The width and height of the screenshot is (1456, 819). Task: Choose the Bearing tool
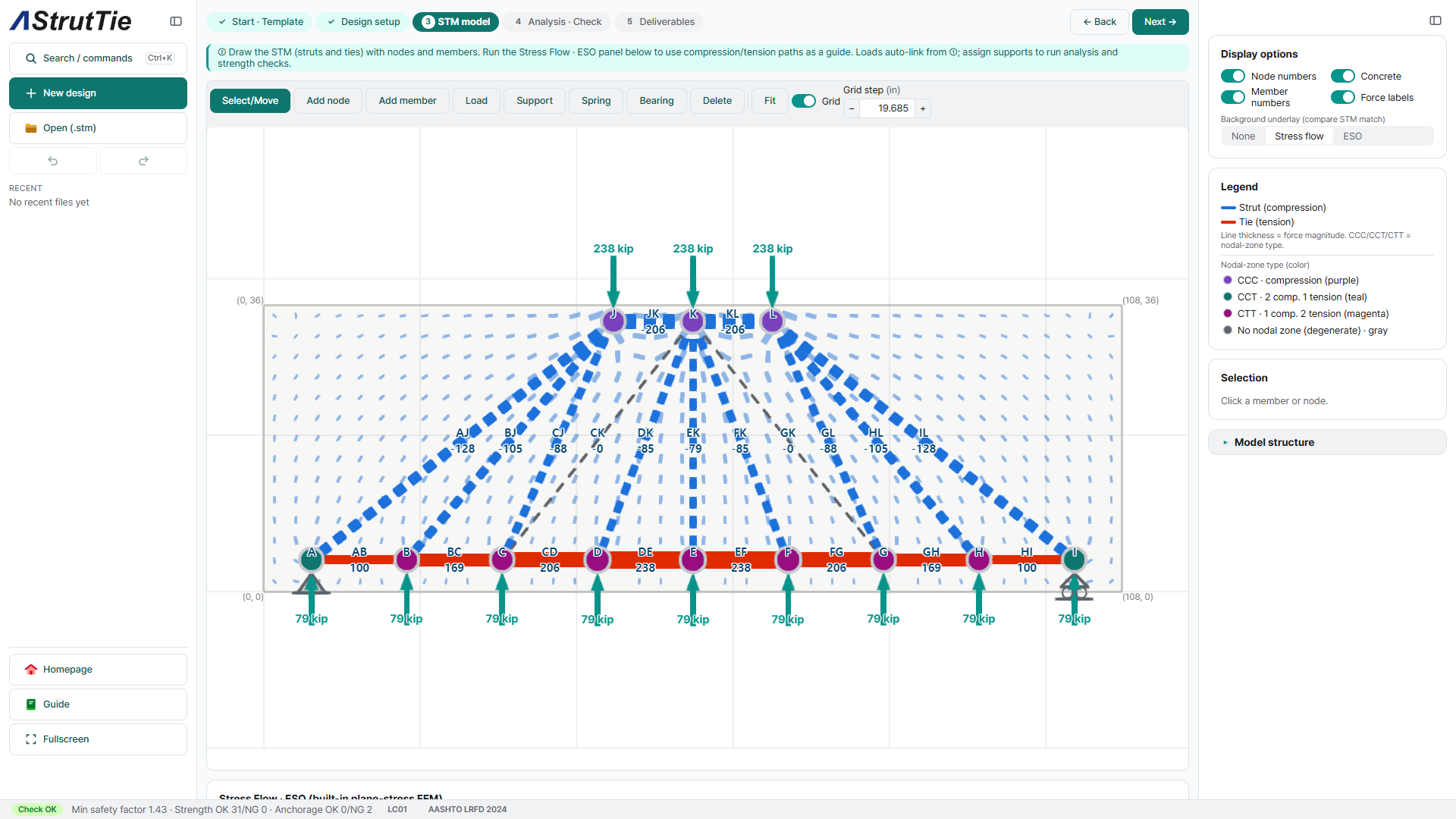pyautogui.click(x=657, y=101)
